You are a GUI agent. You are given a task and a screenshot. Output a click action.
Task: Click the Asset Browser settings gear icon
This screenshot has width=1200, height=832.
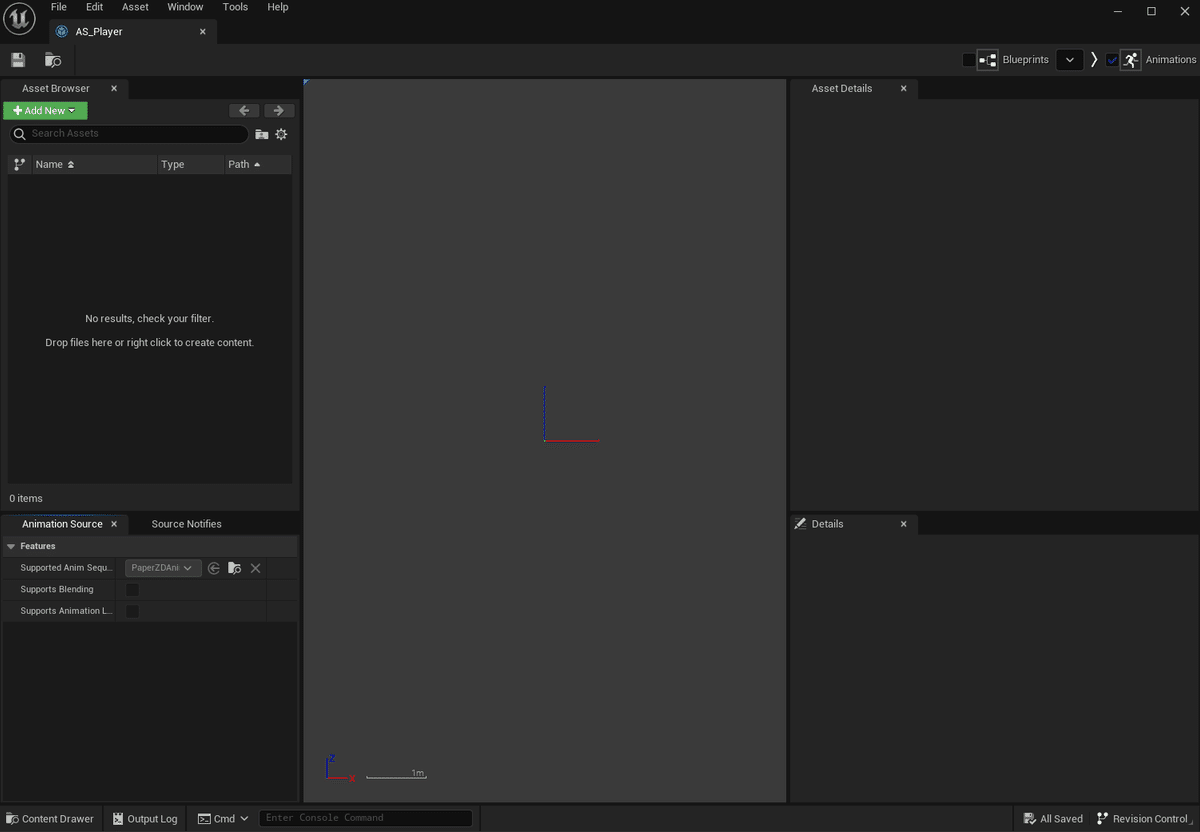click(281, 133)
